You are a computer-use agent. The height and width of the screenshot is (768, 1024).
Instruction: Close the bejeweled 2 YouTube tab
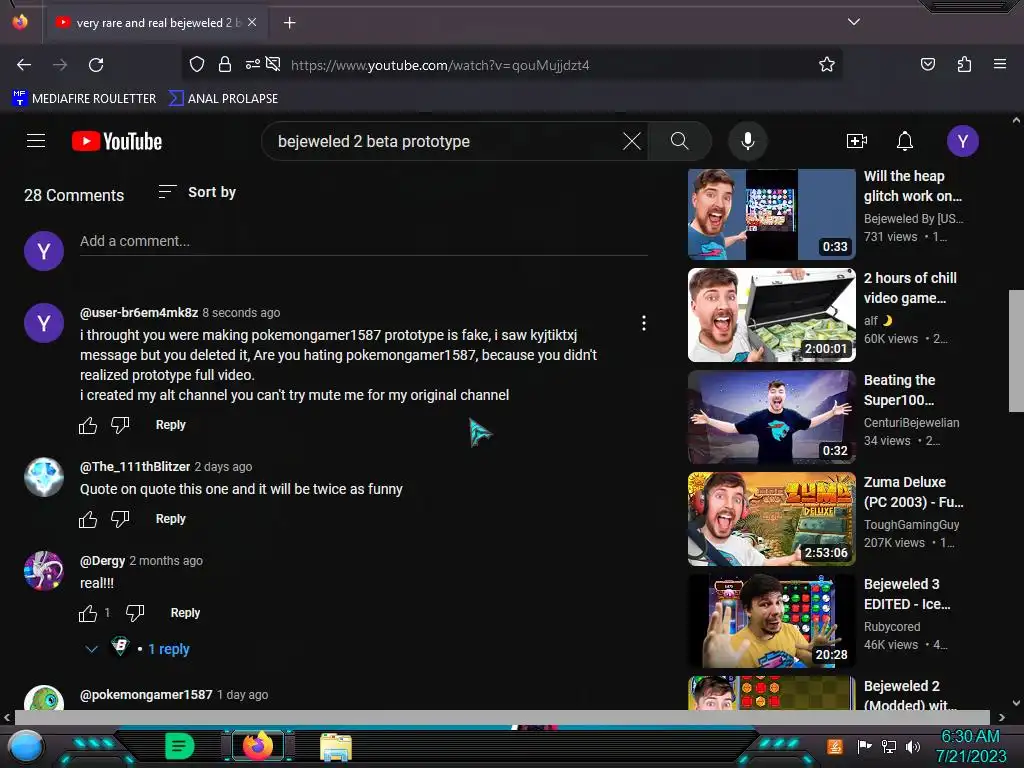coord(252,22)
